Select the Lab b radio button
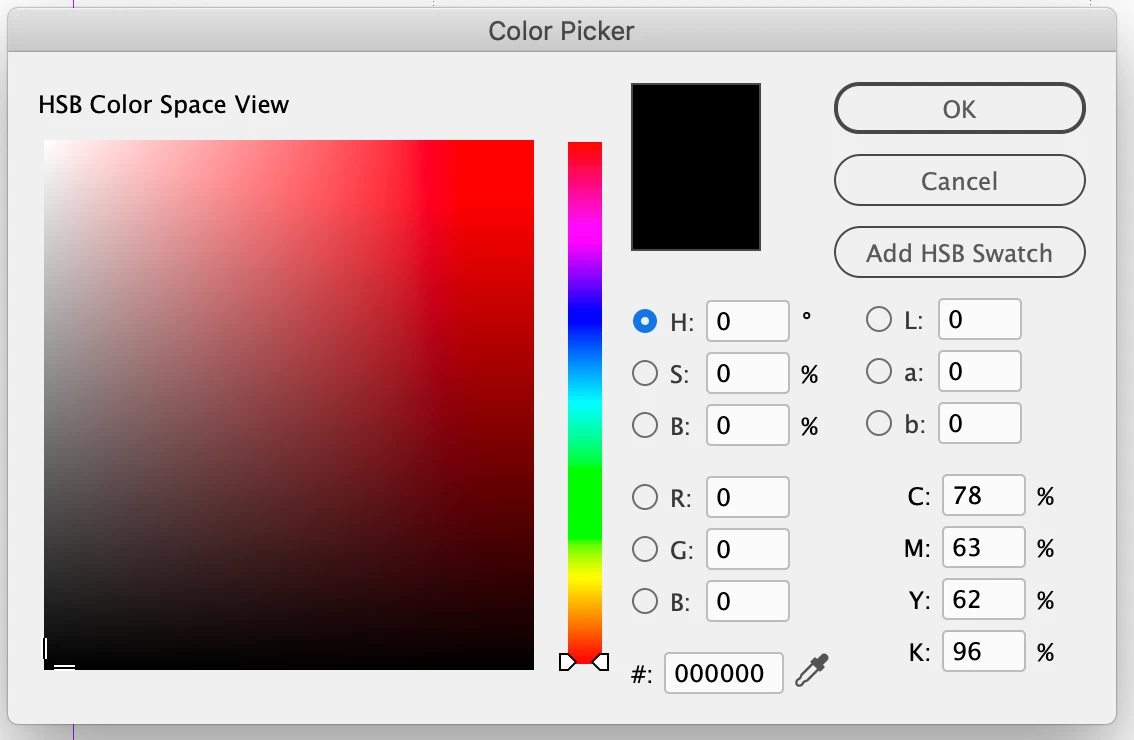 pyautogui.click(x=879, y=423)
